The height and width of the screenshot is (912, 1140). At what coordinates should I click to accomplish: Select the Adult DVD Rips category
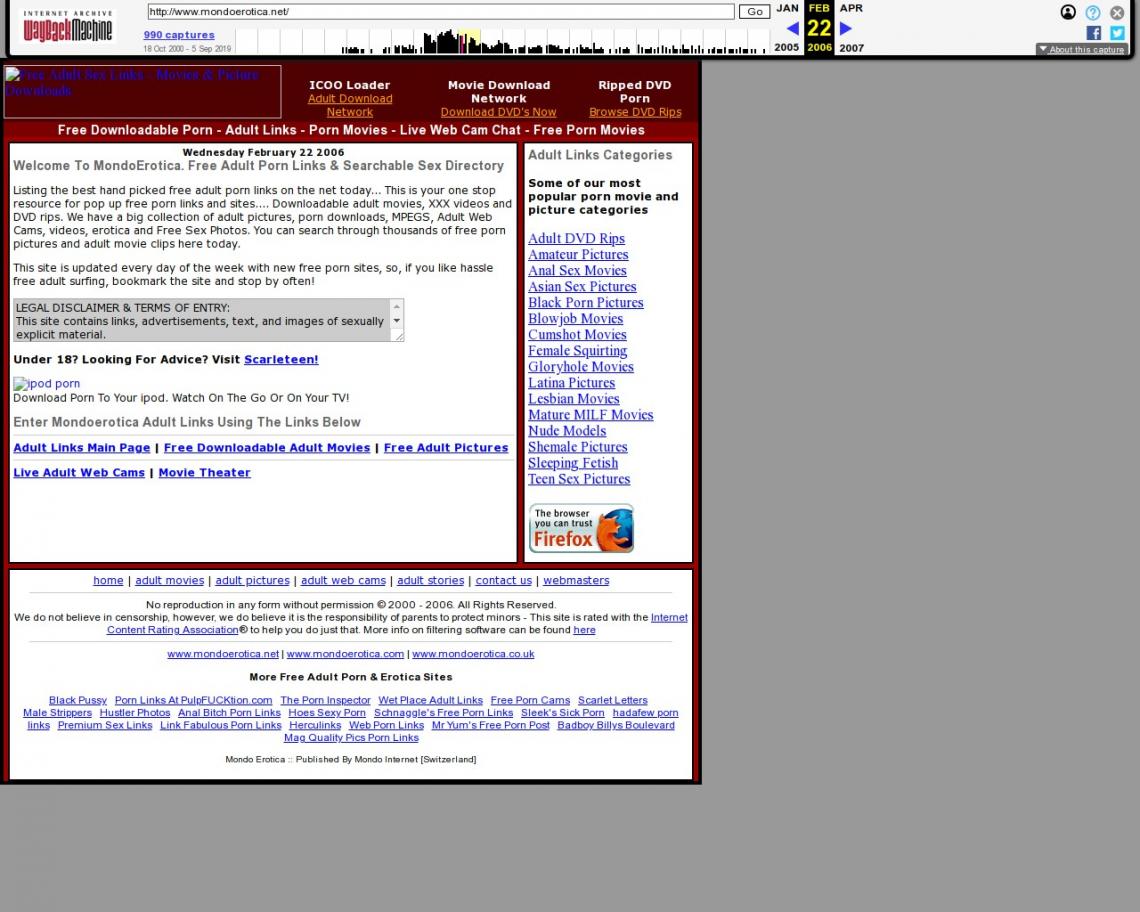pyautogui.click(x=577, y=239)
